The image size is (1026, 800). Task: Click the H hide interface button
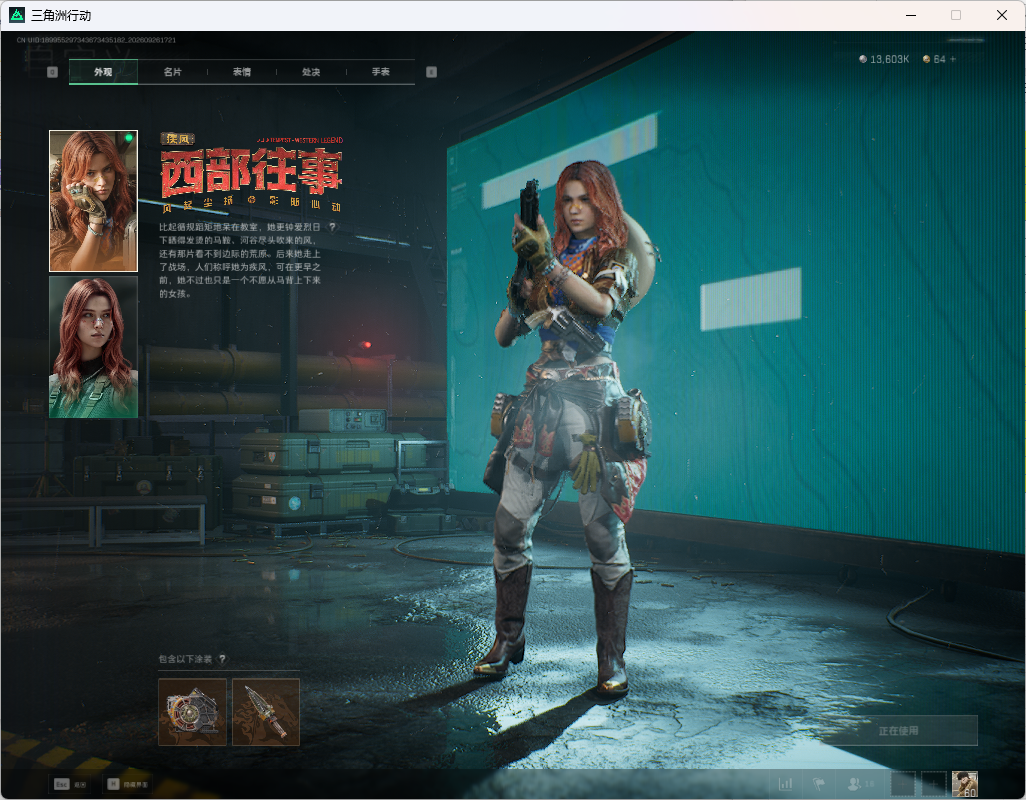tap(128, 784)
